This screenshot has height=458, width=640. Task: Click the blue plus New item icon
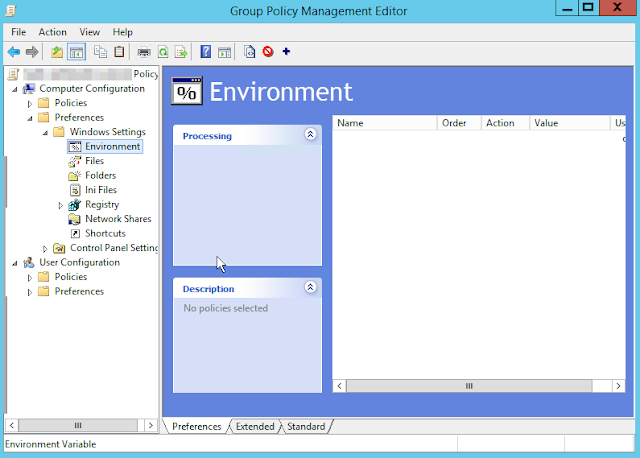pos(286,51)
